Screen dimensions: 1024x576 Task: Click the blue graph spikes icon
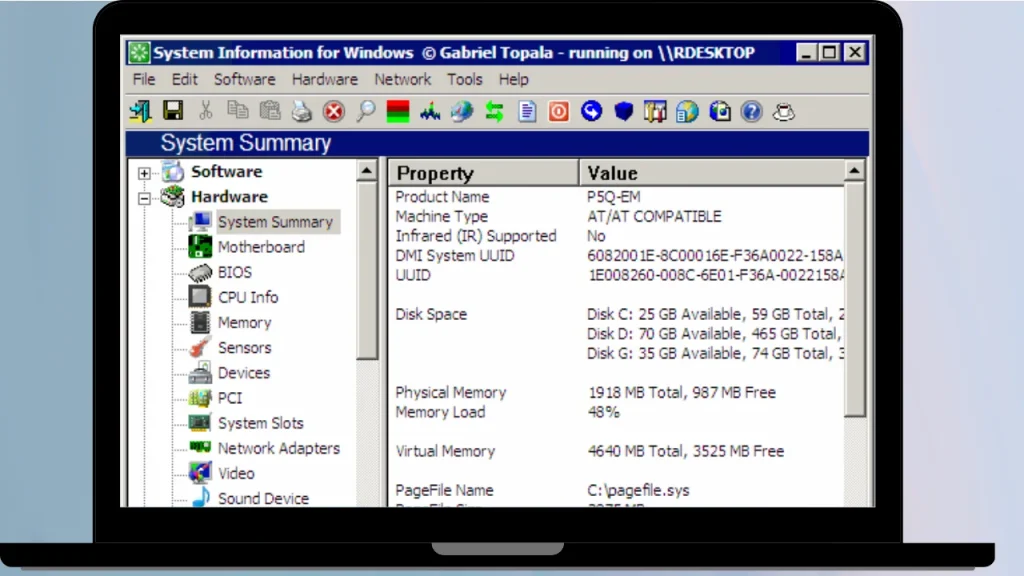point(430,112)
